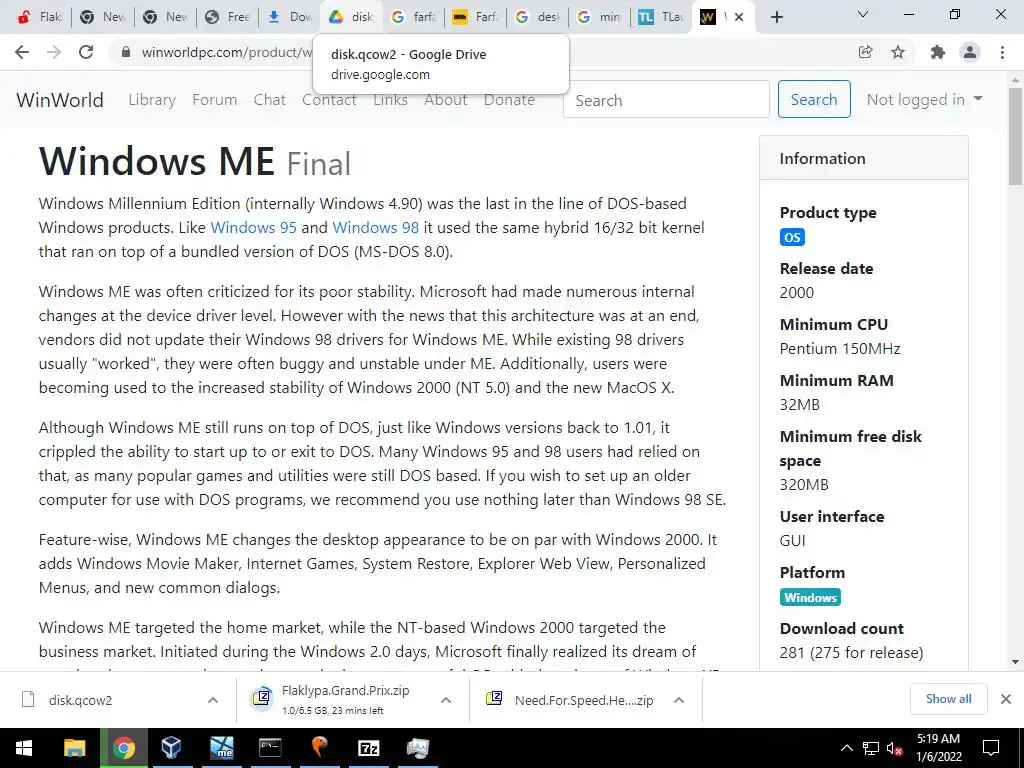Click the OS product type badge
Viewport: 1024px width, 768px height.
point(792,237)
